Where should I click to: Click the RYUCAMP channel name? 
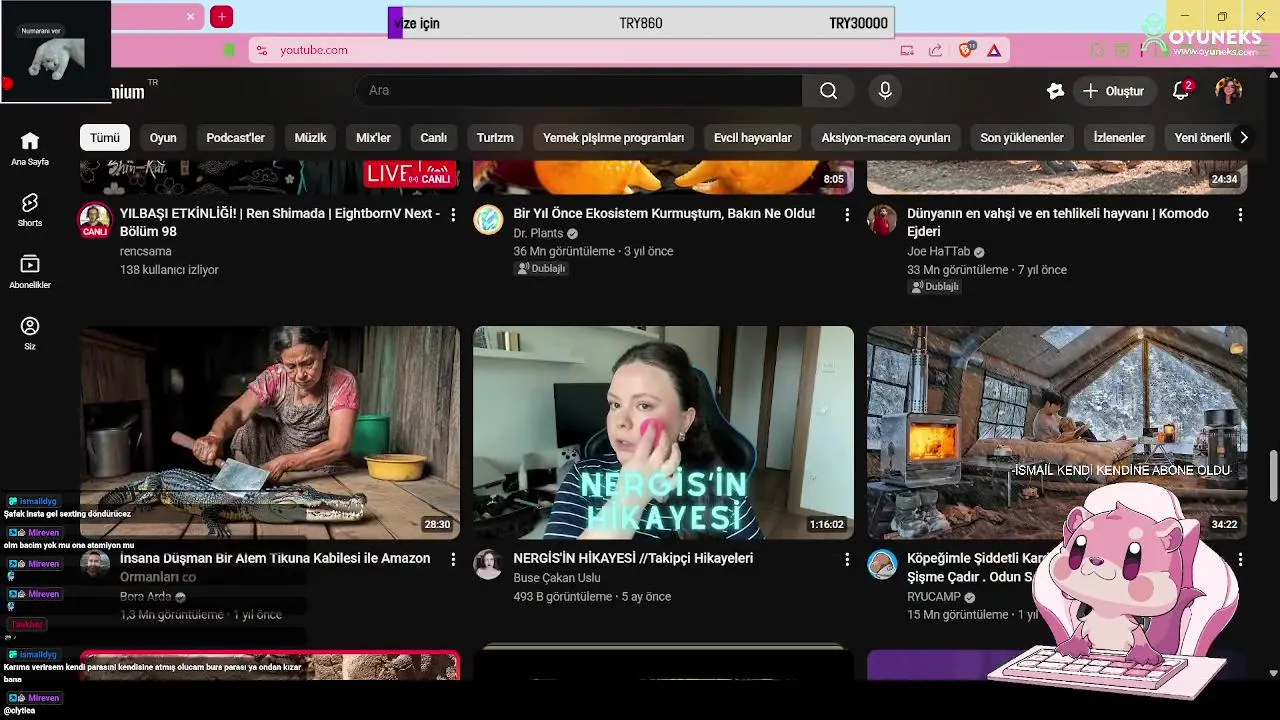[934, 597]
